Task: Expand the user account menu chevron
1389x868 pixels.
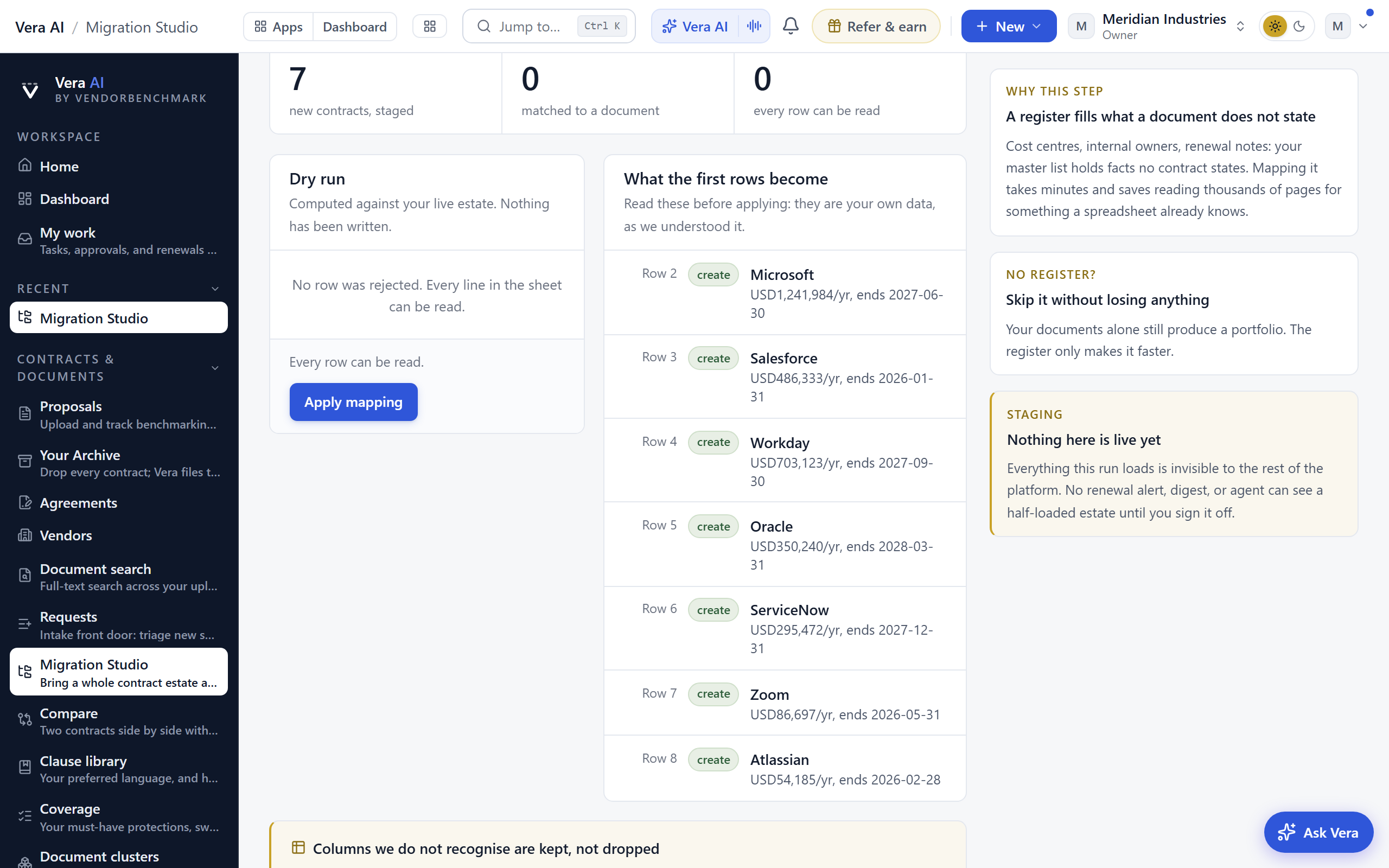Action: (1363, 27)
